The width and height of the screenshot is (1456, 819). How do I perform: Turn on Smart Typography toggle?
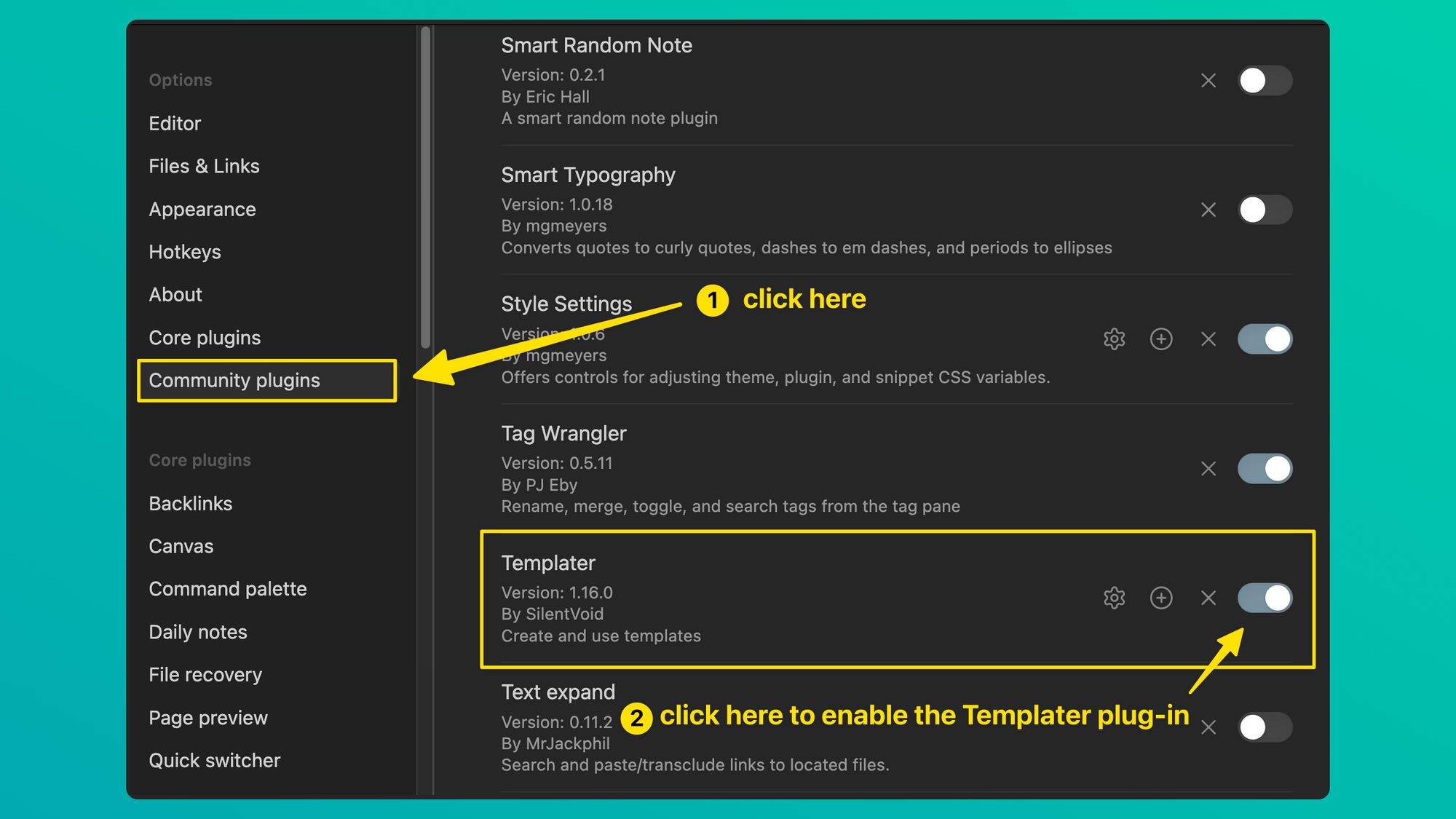(x=1265, y=210)
